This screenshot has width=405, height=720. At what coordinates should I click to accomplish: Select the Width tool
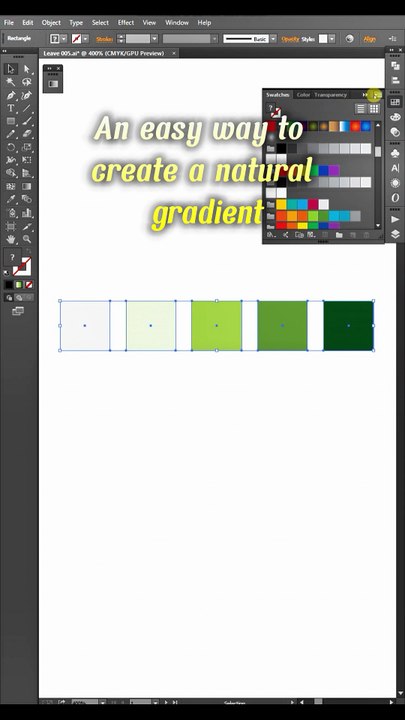click(11, 160)
